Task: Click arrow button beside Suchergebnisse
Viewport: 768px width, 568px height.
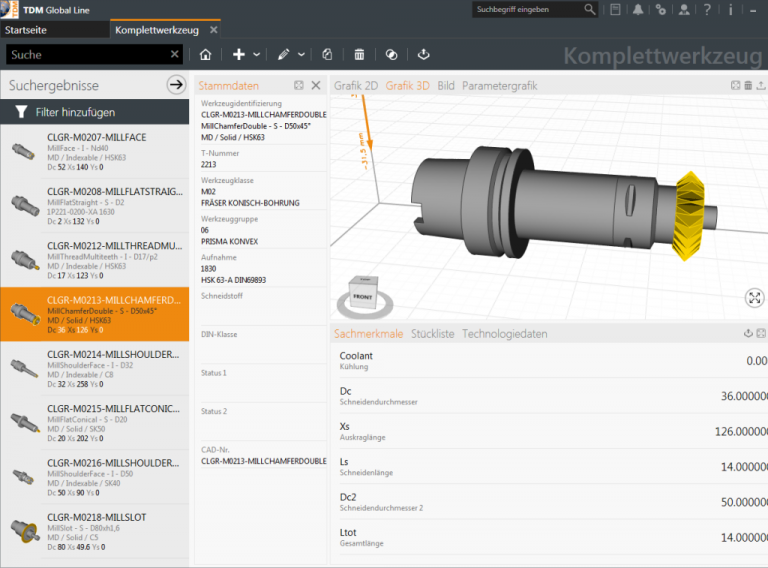Action: point(176,85)
